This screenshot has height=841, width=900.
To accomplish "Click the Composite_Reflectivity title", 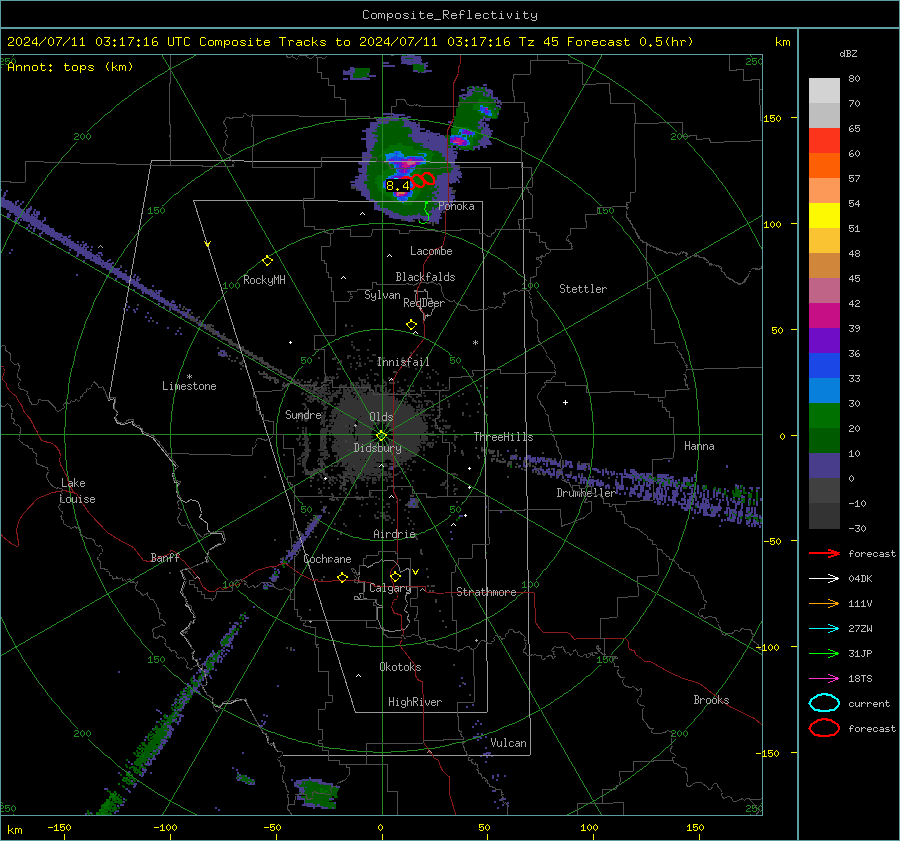I will click(450, 15).
